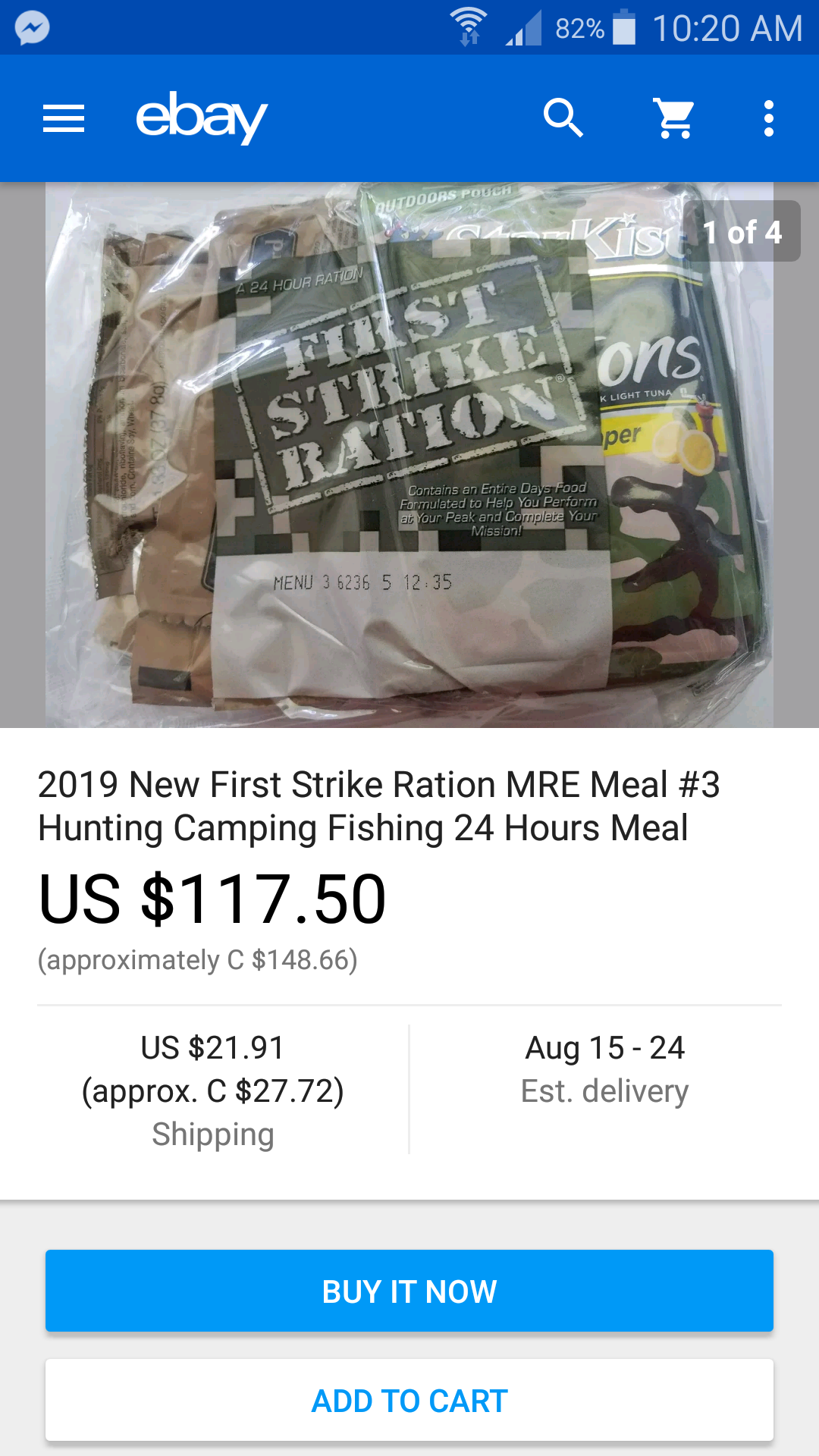This screenshot has height=1456, width=819.
Task: Tap the product title text
Action: pos(378,806)
